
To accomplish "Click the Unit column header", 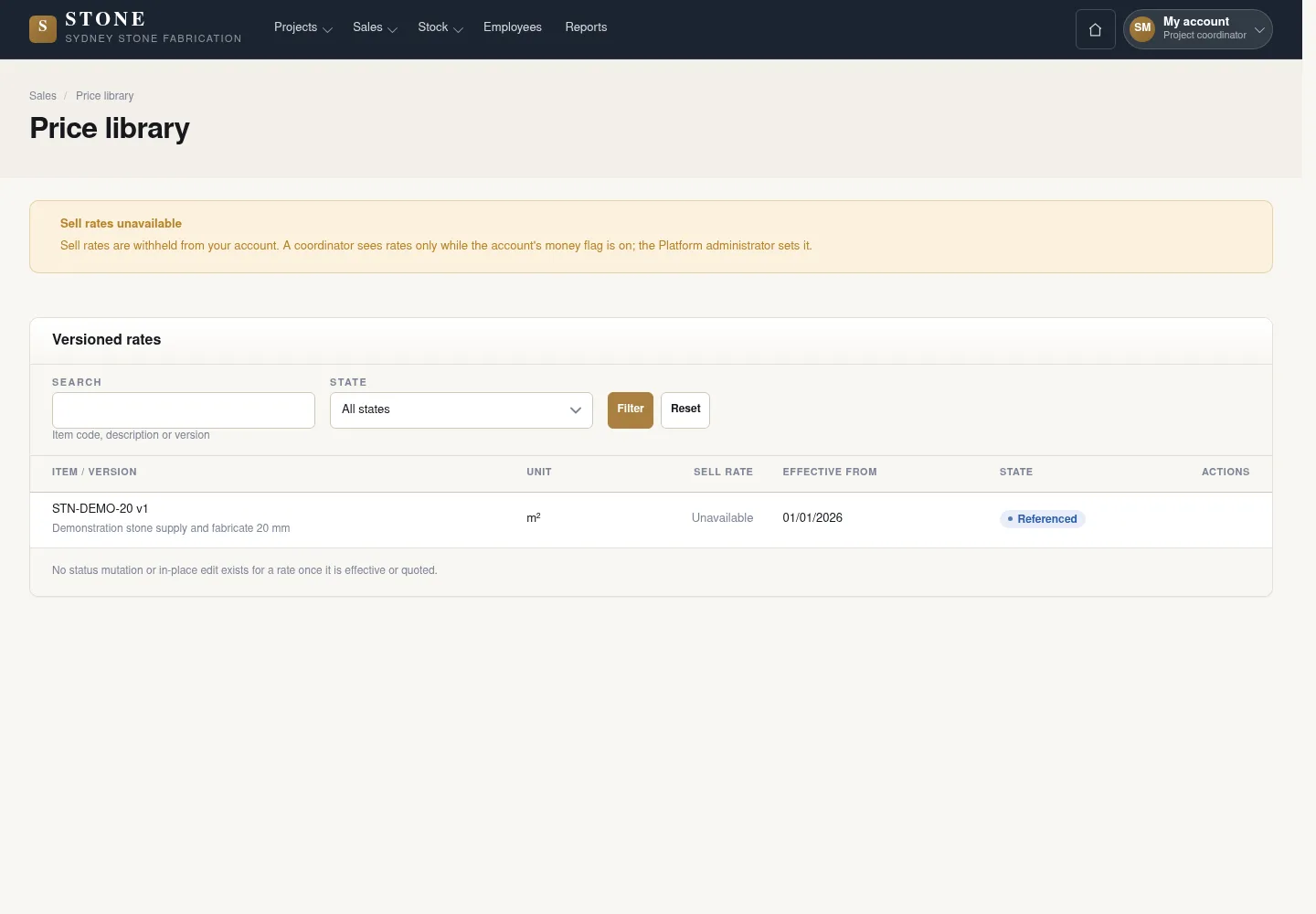I will coord(539,473).
